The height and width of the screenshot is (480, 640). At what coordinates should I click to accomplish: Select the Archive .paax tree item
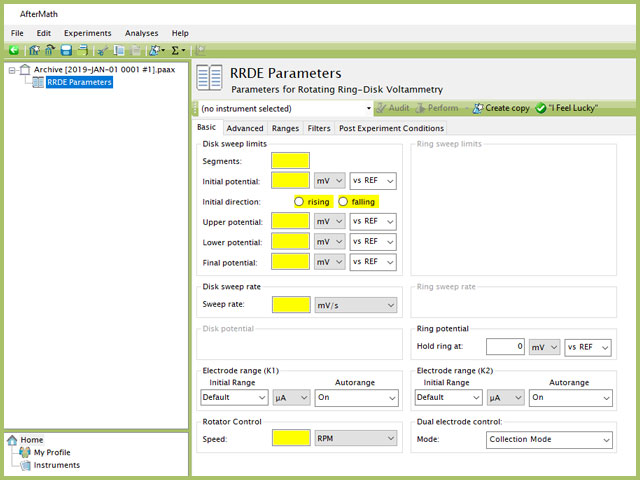click(104, 69)
